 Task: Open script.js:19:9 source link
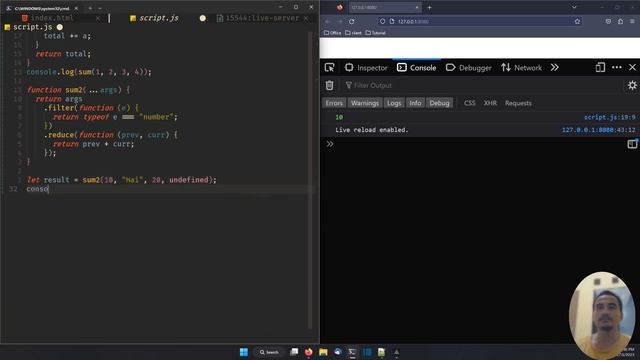(609, 117)
